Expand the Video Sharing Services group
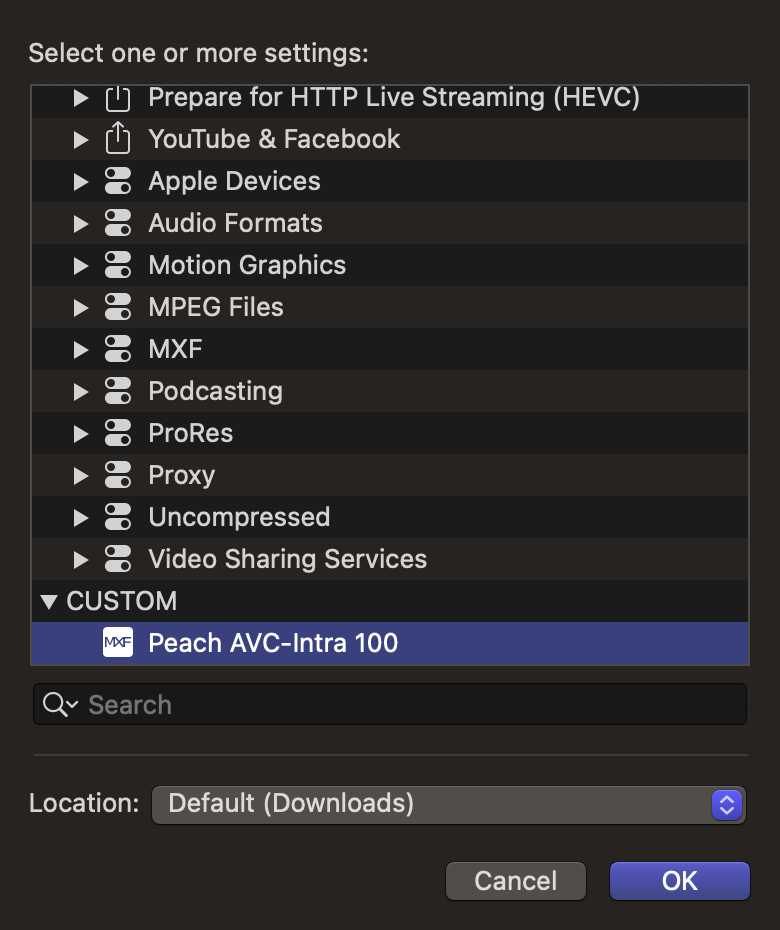Image resolution: width=780 pixels, height=930 pixels. tap(81, 560)
